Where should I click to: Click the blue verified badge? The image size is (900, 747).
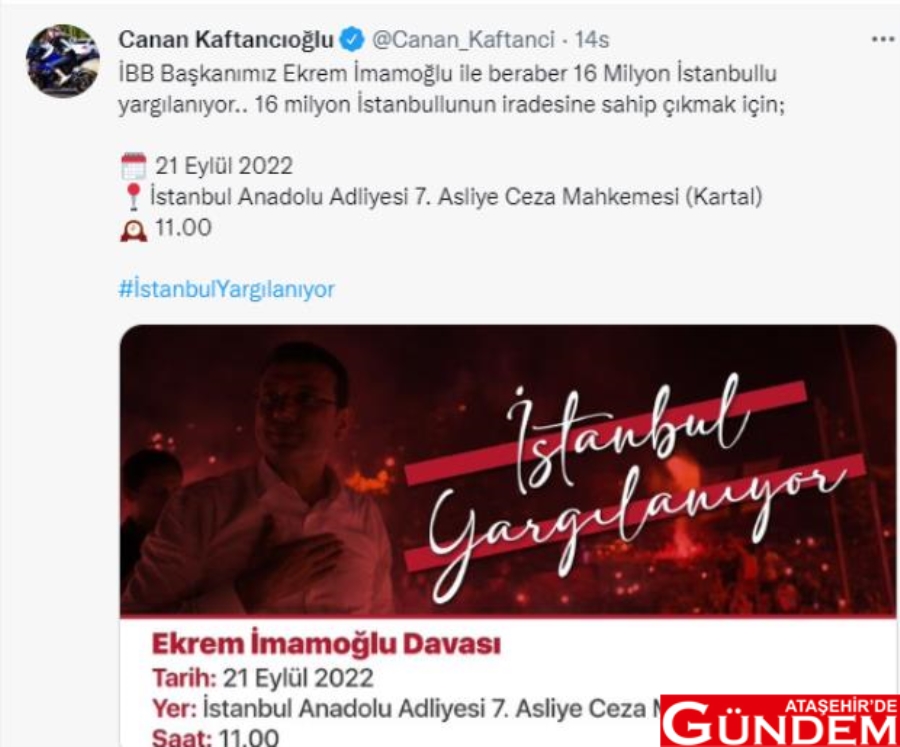pos(352,40)
